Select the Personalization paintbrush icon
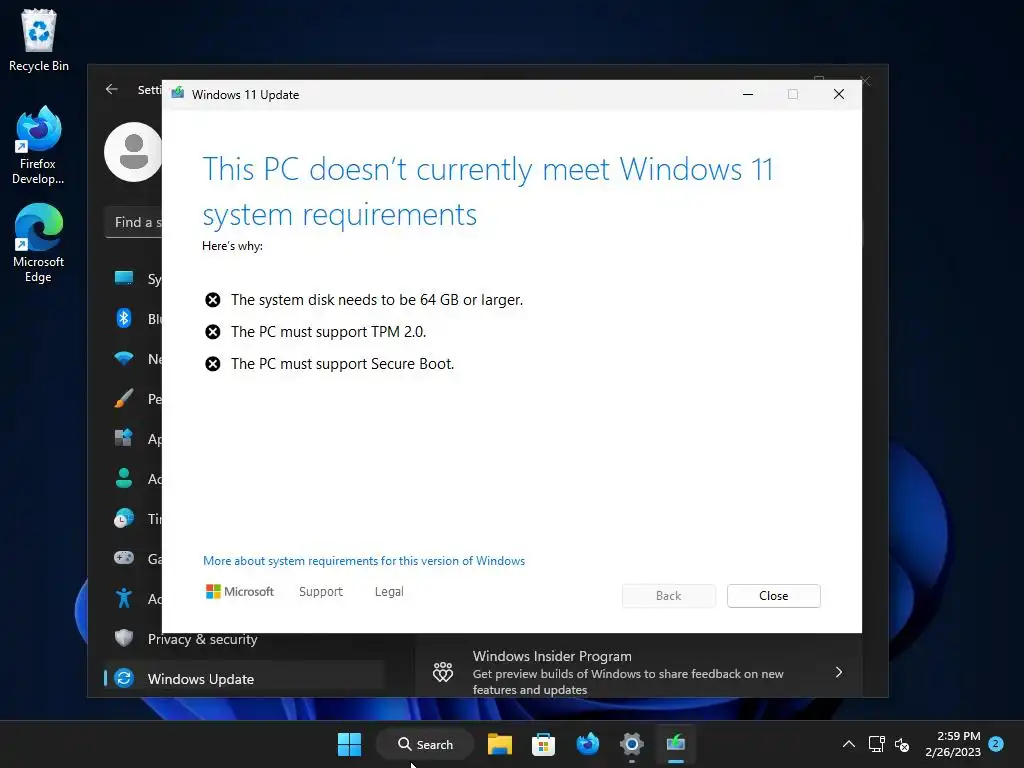 [123, 398]
